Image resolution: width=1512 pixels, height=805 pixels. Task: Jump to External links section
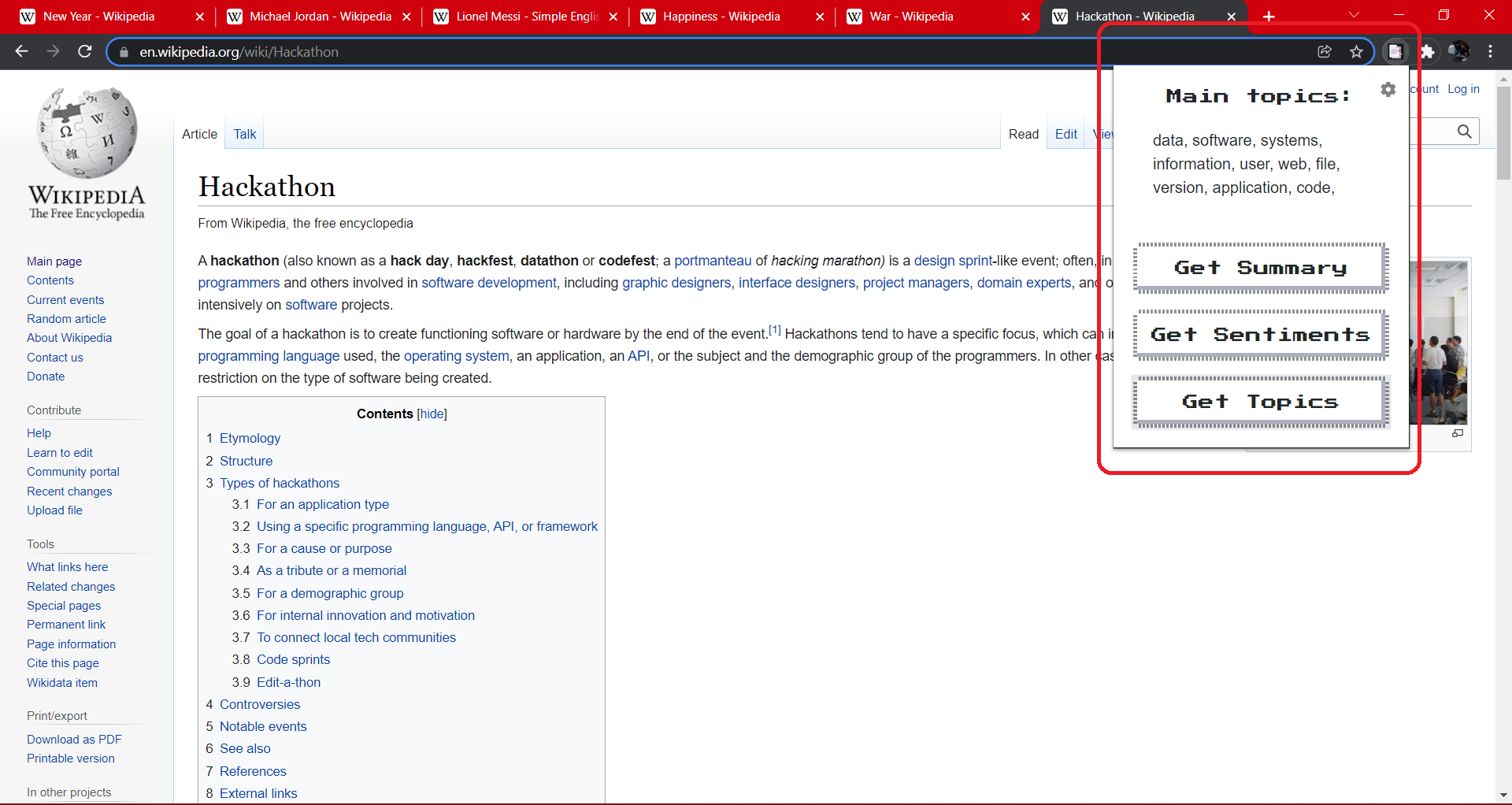tap(258, 793)
